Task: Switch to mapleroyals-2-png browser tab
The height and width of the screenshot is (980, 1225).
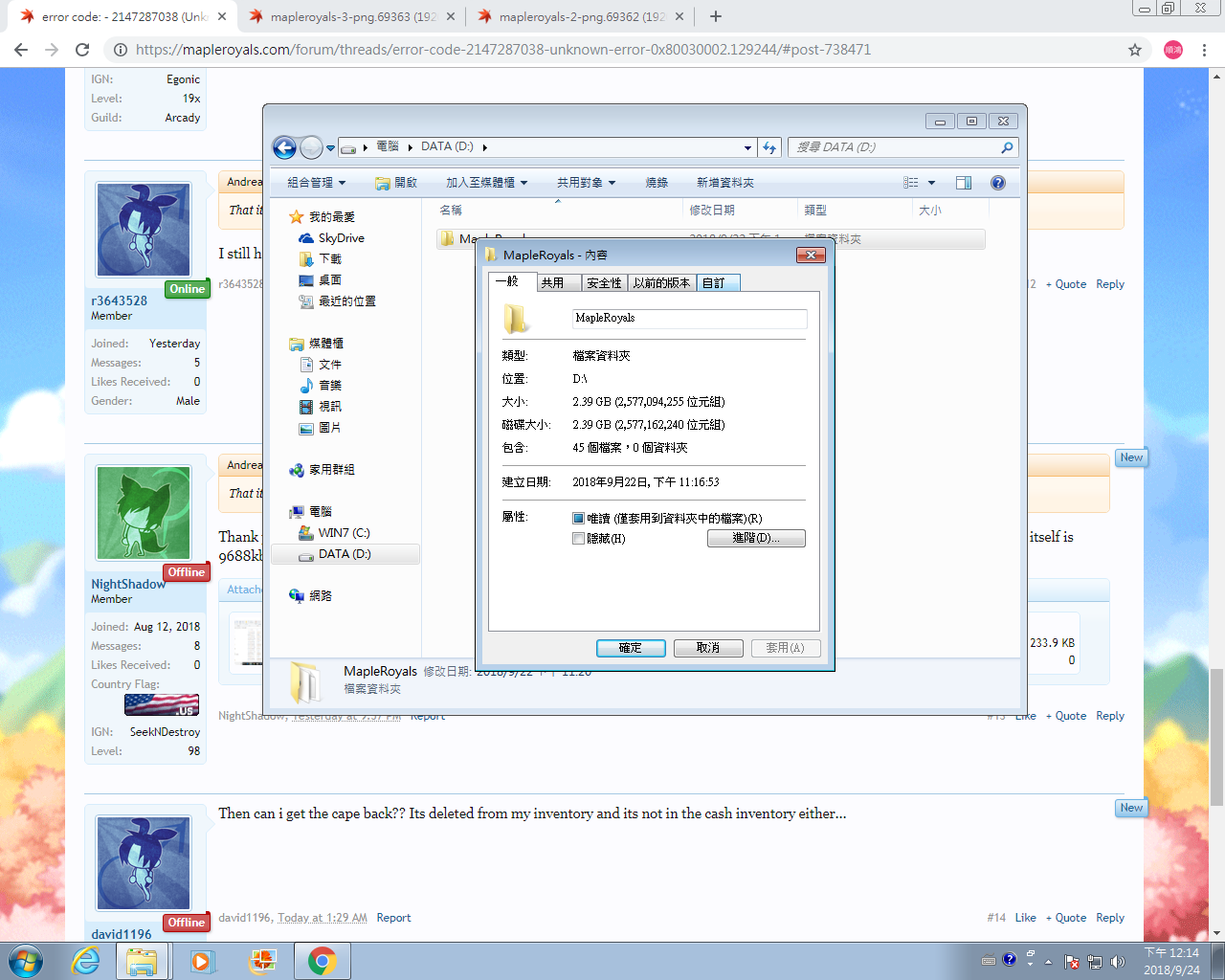Action: click(582, 16)
